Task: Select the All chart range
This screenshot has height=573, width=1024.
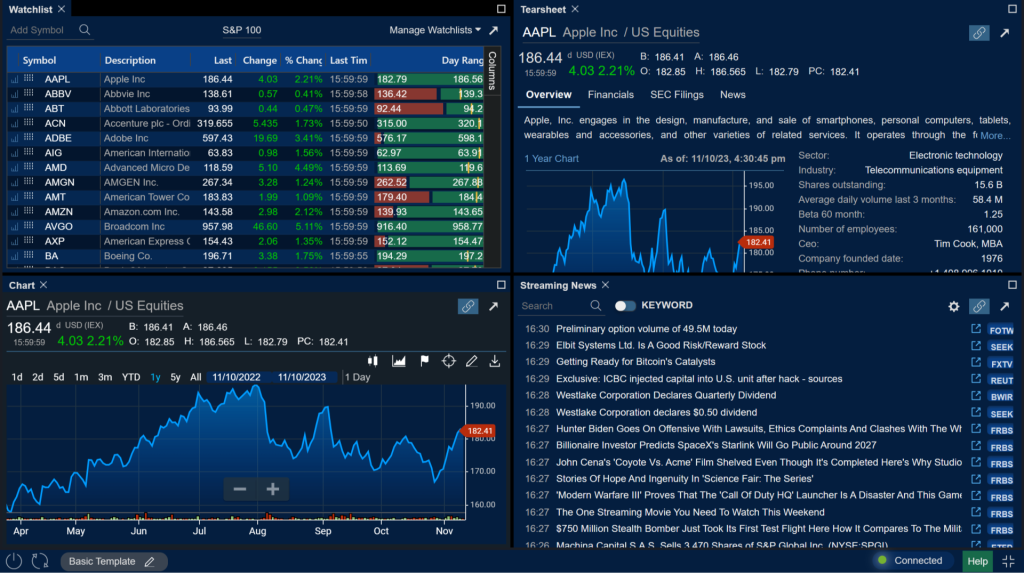Action: 195,377
